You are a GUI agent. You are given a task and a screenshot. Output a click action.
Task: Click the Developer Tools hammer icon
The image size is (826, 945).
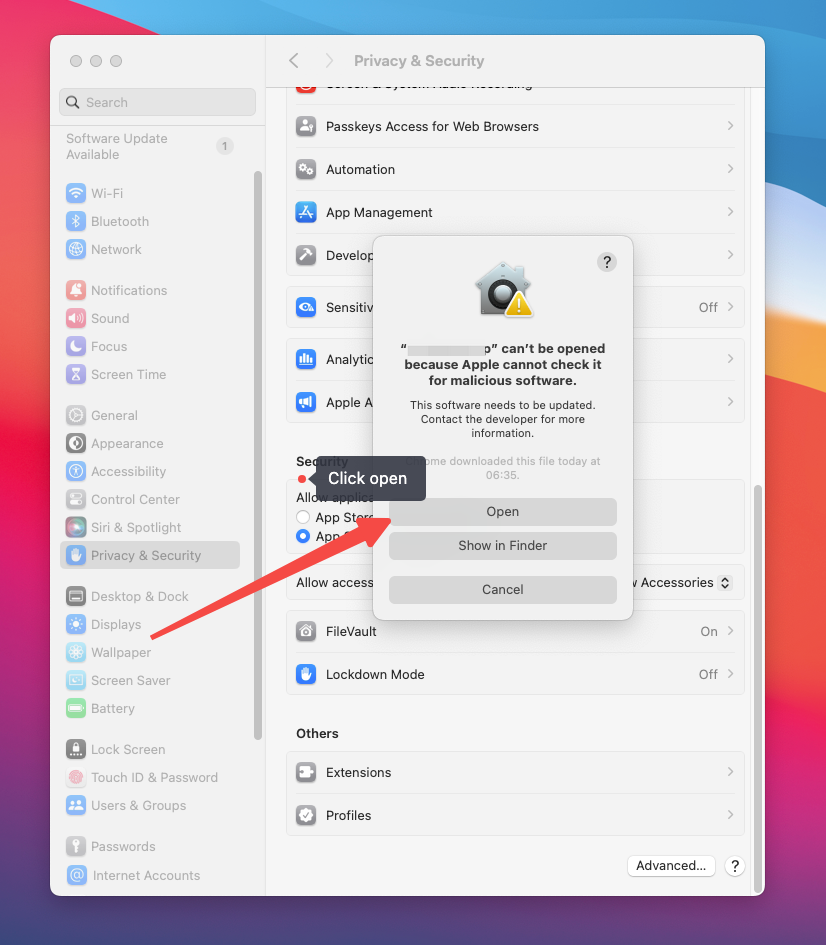[x=306, y=255]
